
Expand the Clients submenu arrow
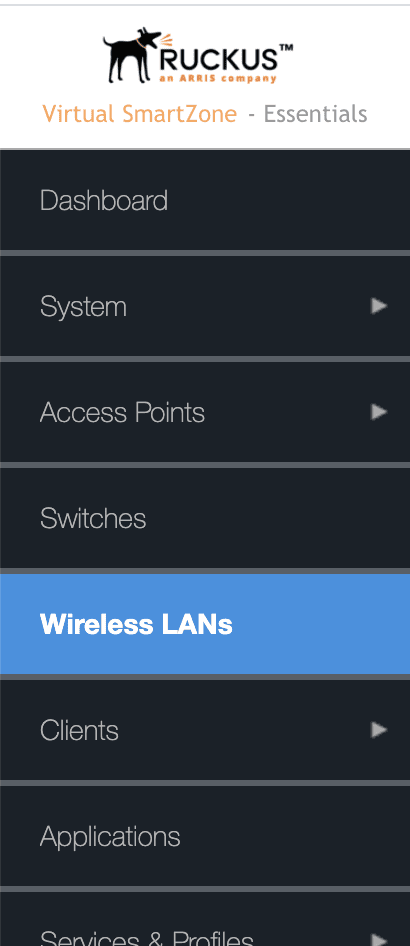tap(379, 730)
